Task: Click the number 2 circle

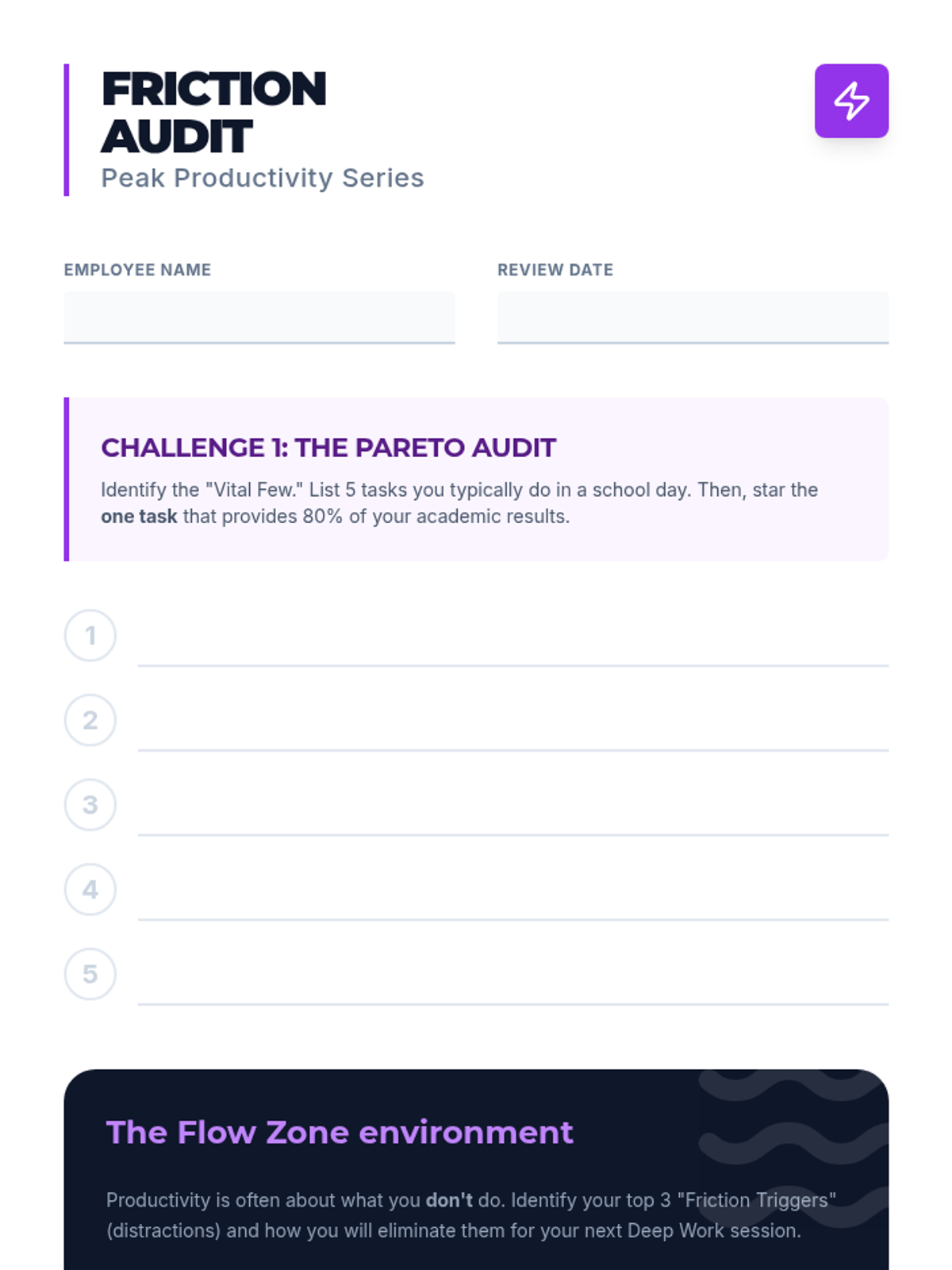Action: click(x=90, y=720)
